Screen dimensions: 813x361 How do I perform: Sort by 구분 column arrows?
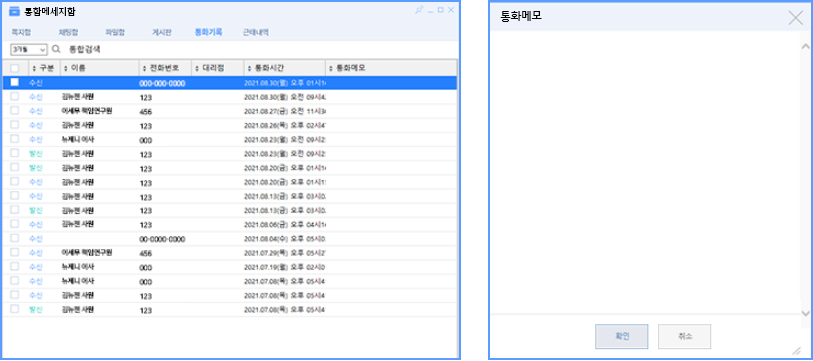click(34, 68)
